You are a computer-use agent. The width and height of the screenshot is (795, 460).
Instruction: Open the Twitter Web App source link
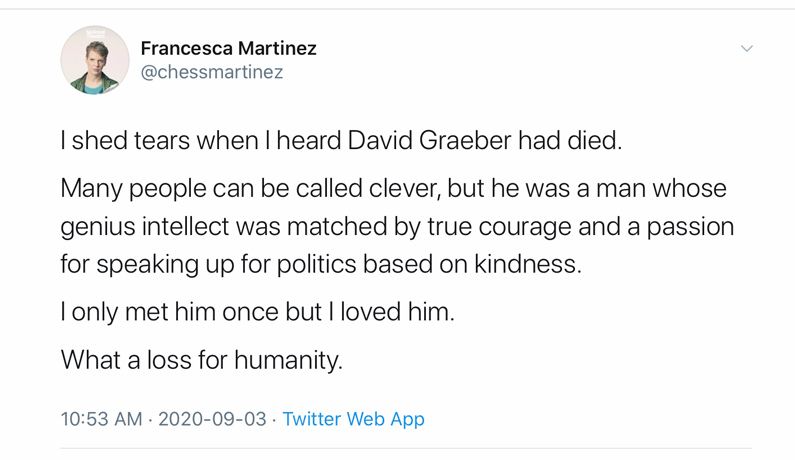353,419
